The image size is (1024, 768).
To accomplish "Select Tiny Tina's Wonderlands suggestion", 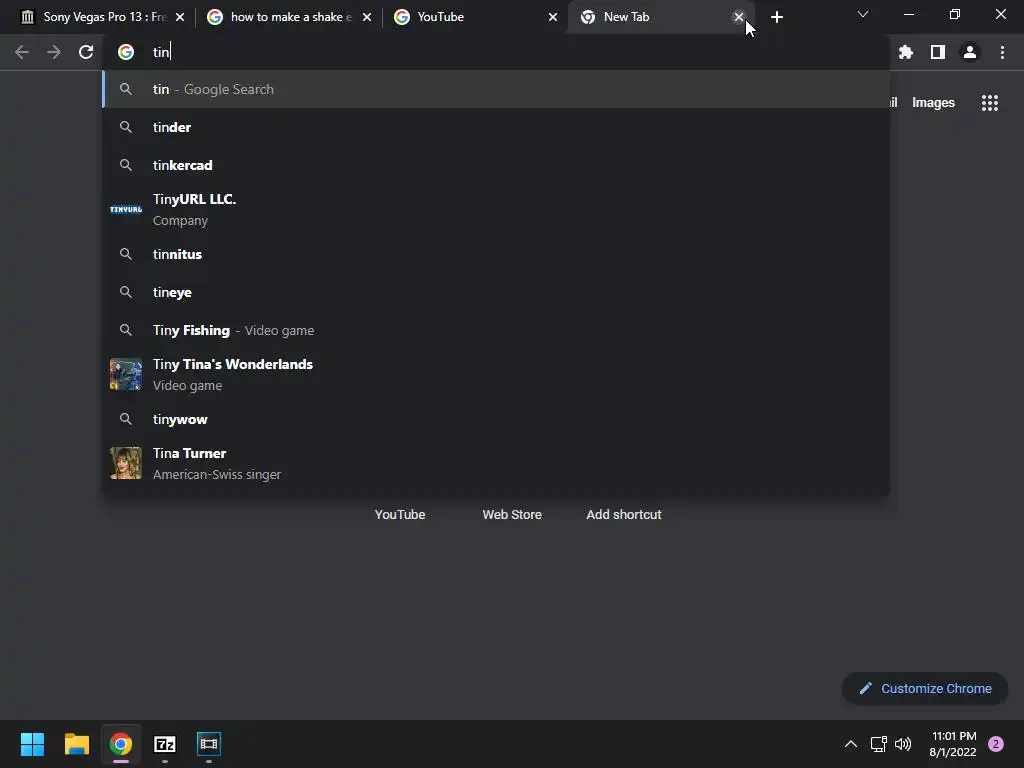I will 496,374.
